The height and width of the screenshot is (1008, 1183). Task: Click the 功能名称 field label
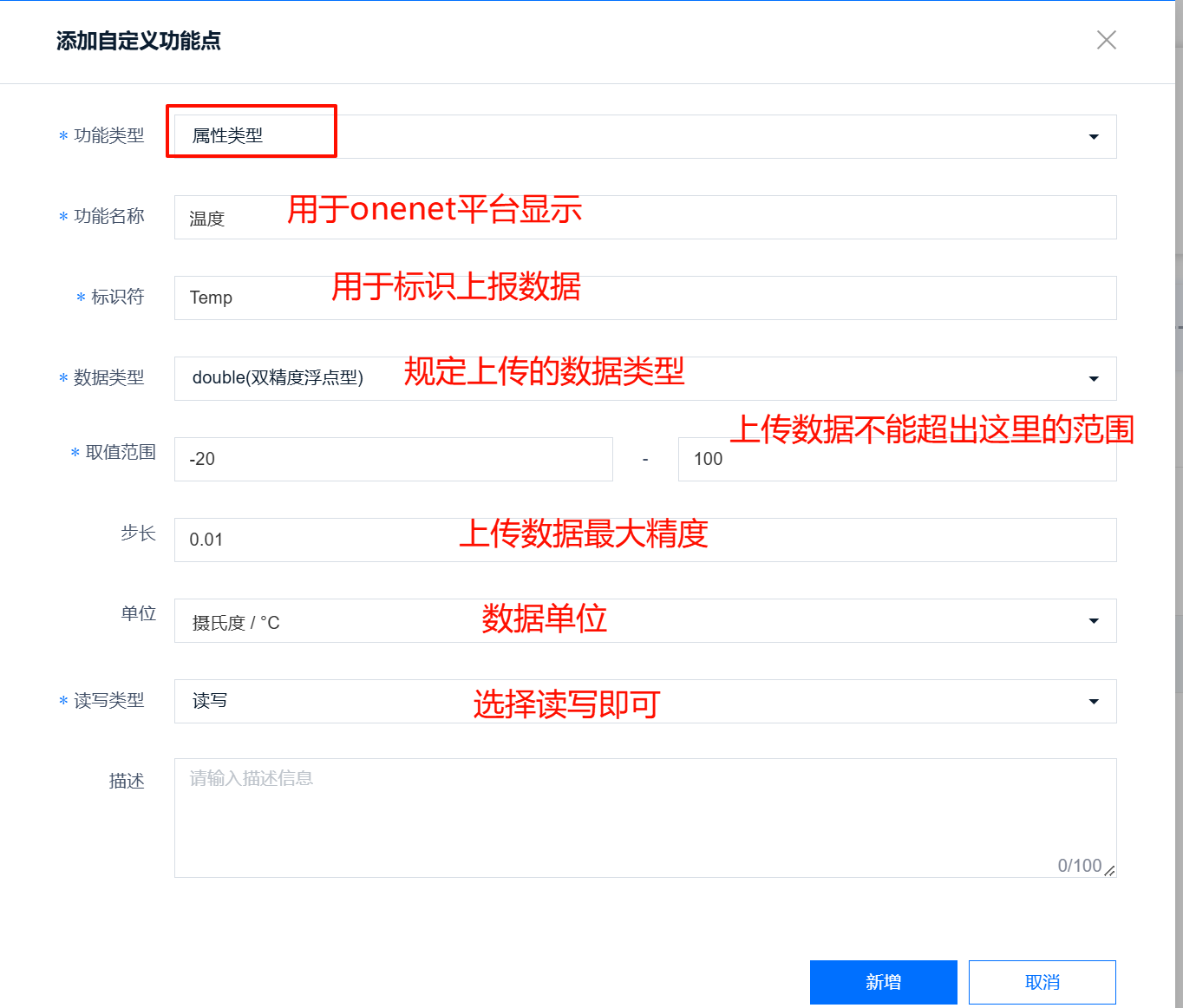click(x=108, y=216)
